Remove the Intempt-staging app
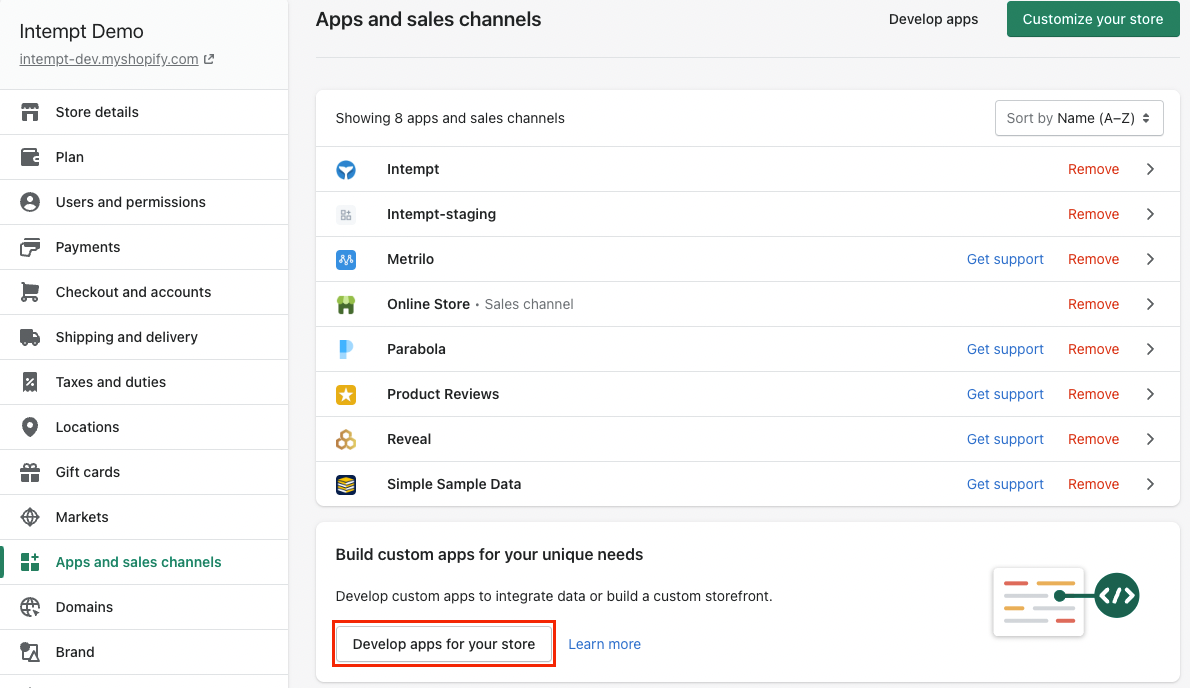Image resolution: width=1190 pixels, height=688 pixels. click(x=1094, y=214)
